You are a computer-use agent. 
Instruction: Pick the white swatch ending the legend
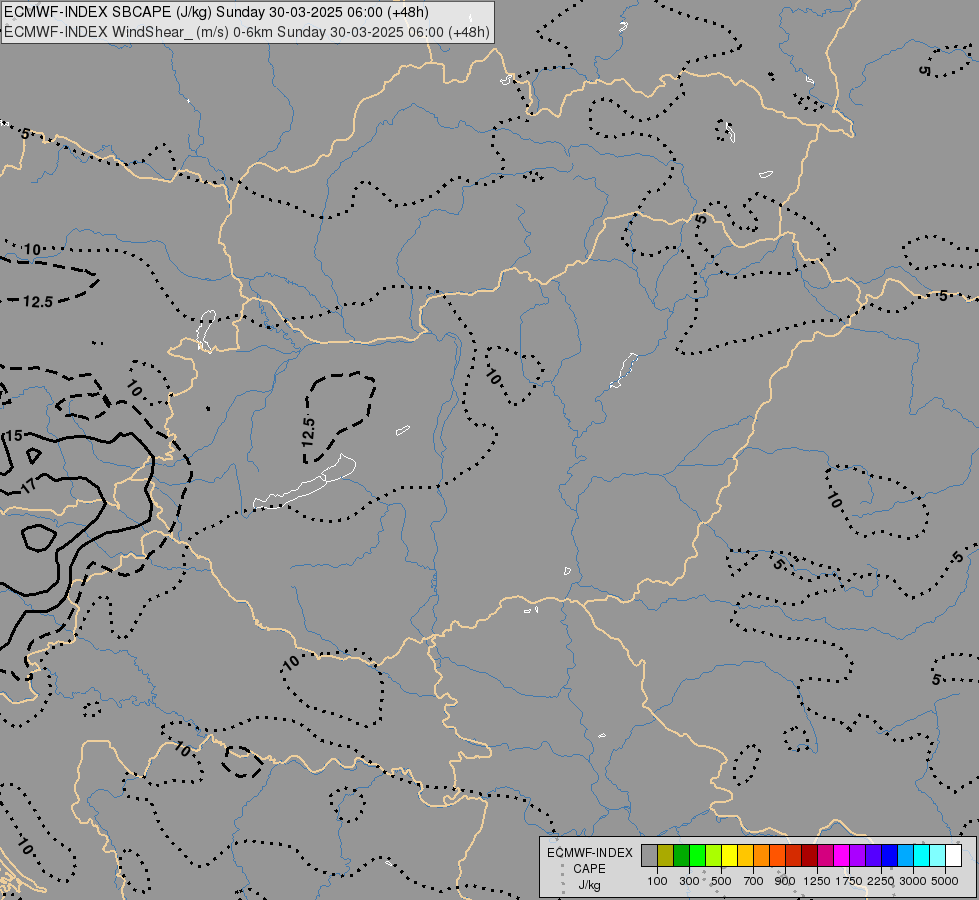pos(953,856)
